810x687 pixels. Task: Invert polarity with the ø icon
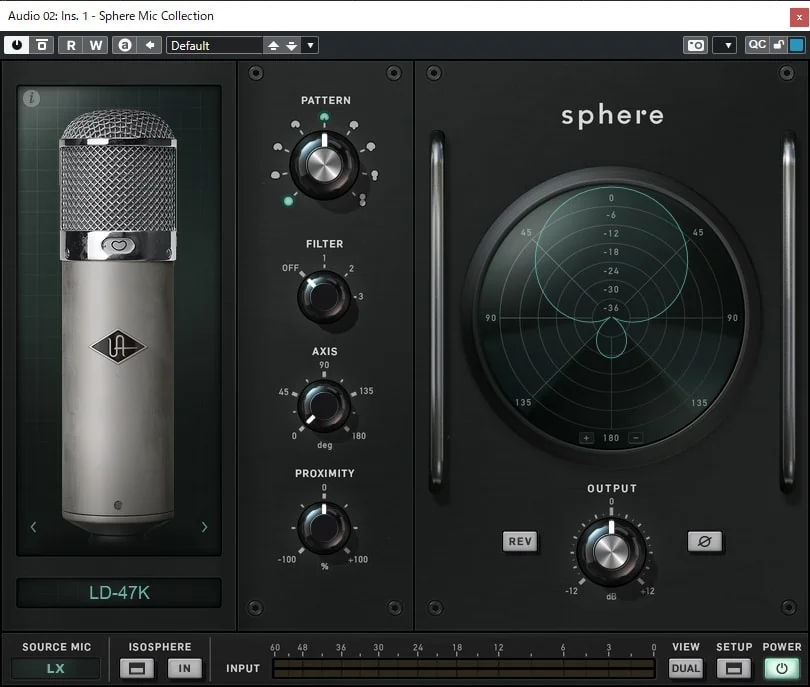pos(706,541)
